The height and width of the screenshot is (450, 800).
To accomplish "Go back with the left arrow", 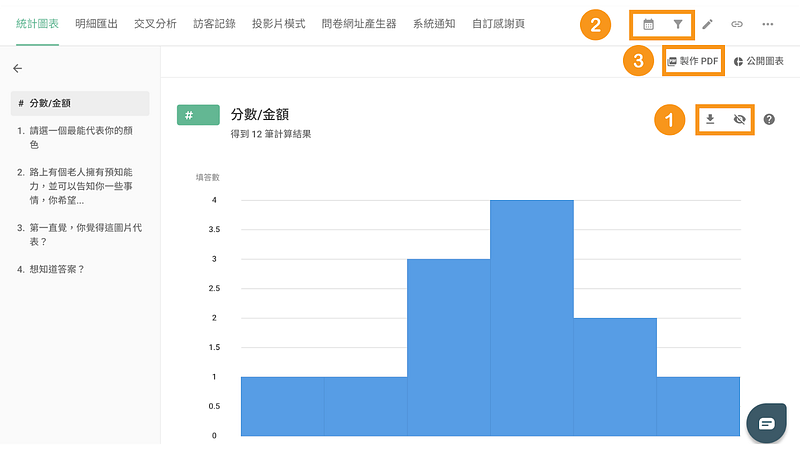I will coord(18,68).
